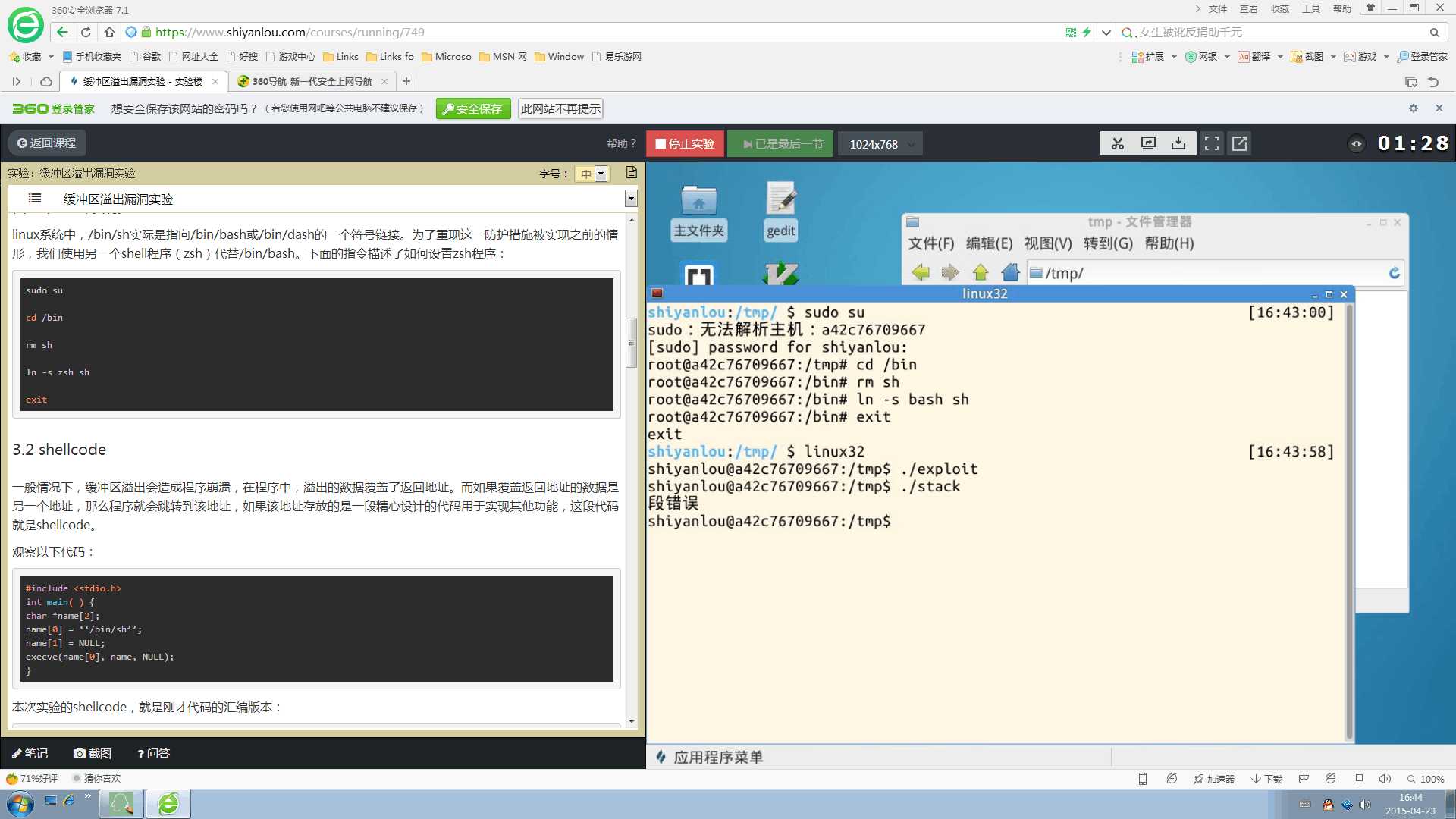Click the back arrow in tmp file manager

pos(921,273)
